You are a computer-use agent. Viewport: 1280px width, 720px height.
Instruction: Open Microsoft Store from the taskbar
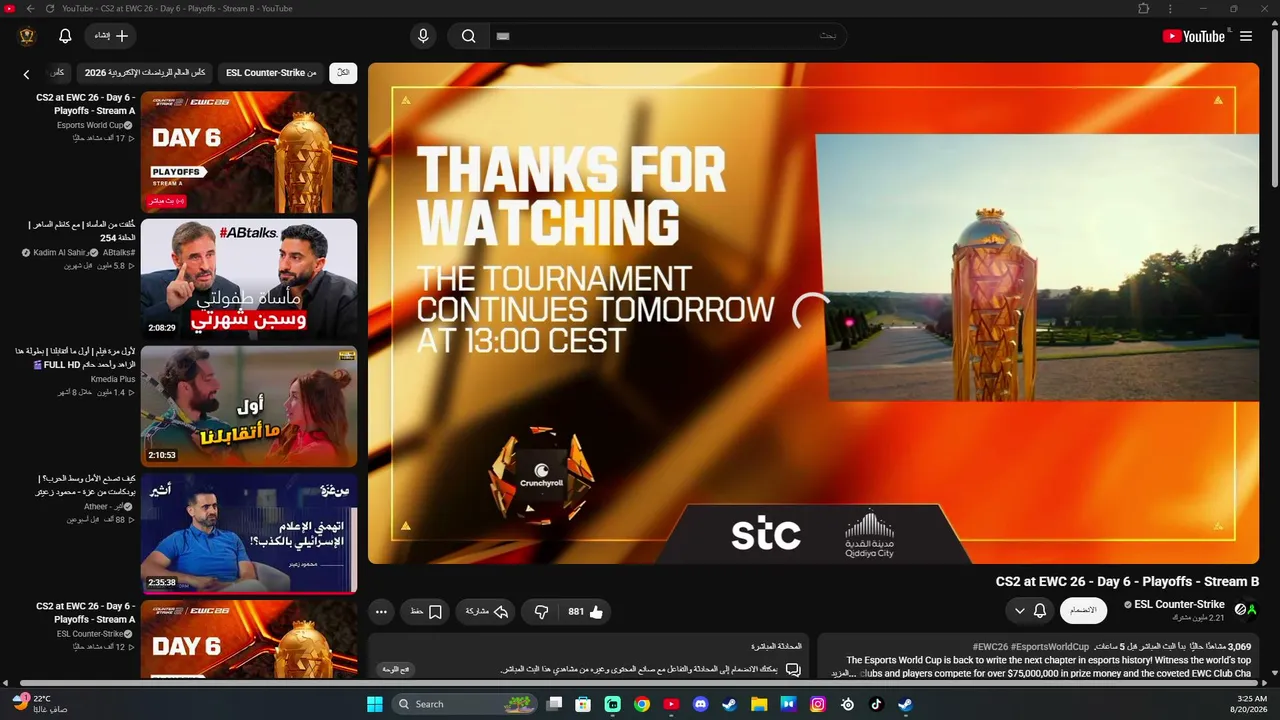[x=583, y=704]
